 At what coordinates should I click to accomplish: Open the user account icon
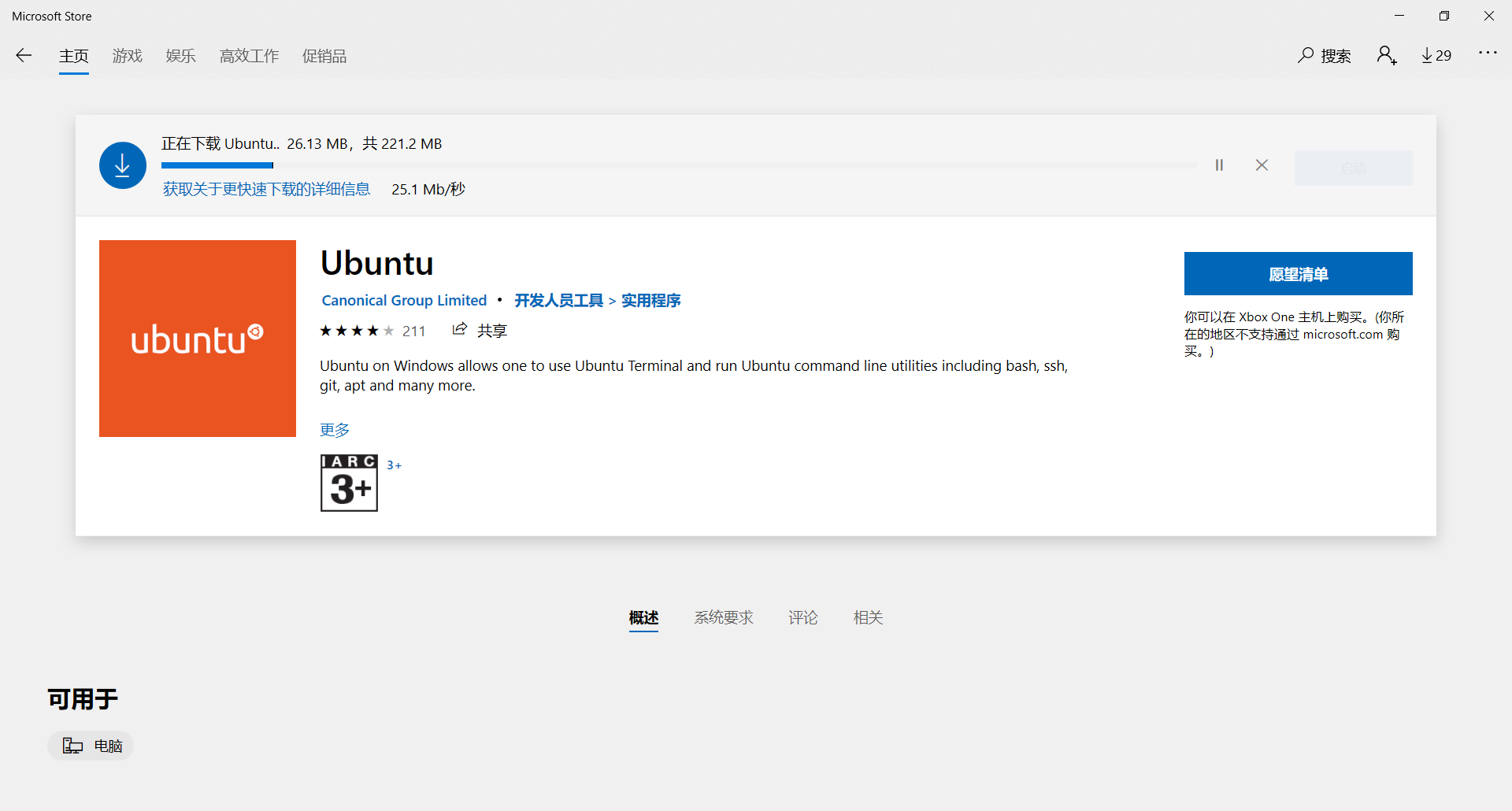point(1387,55)
